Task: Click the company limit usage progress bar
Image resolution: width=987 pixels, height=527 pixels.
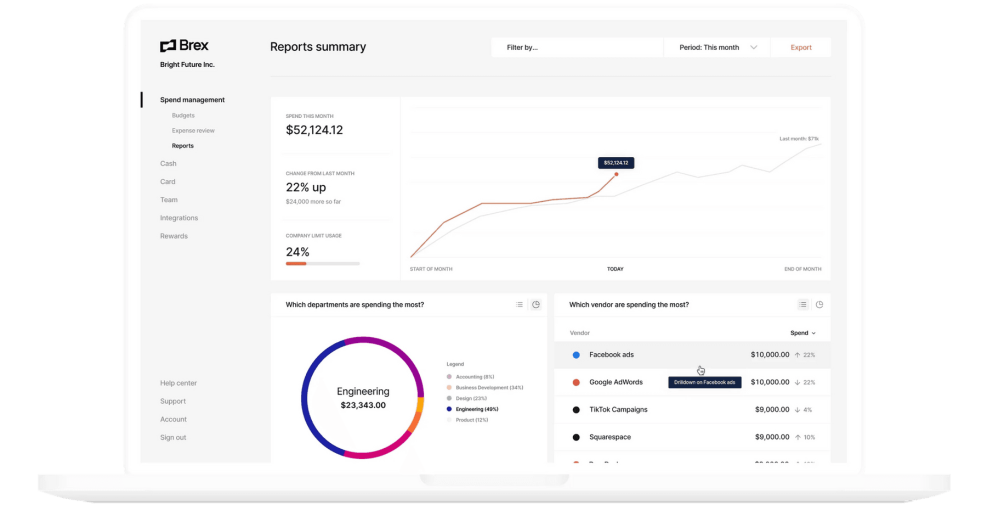Action: tap(322, 264)
